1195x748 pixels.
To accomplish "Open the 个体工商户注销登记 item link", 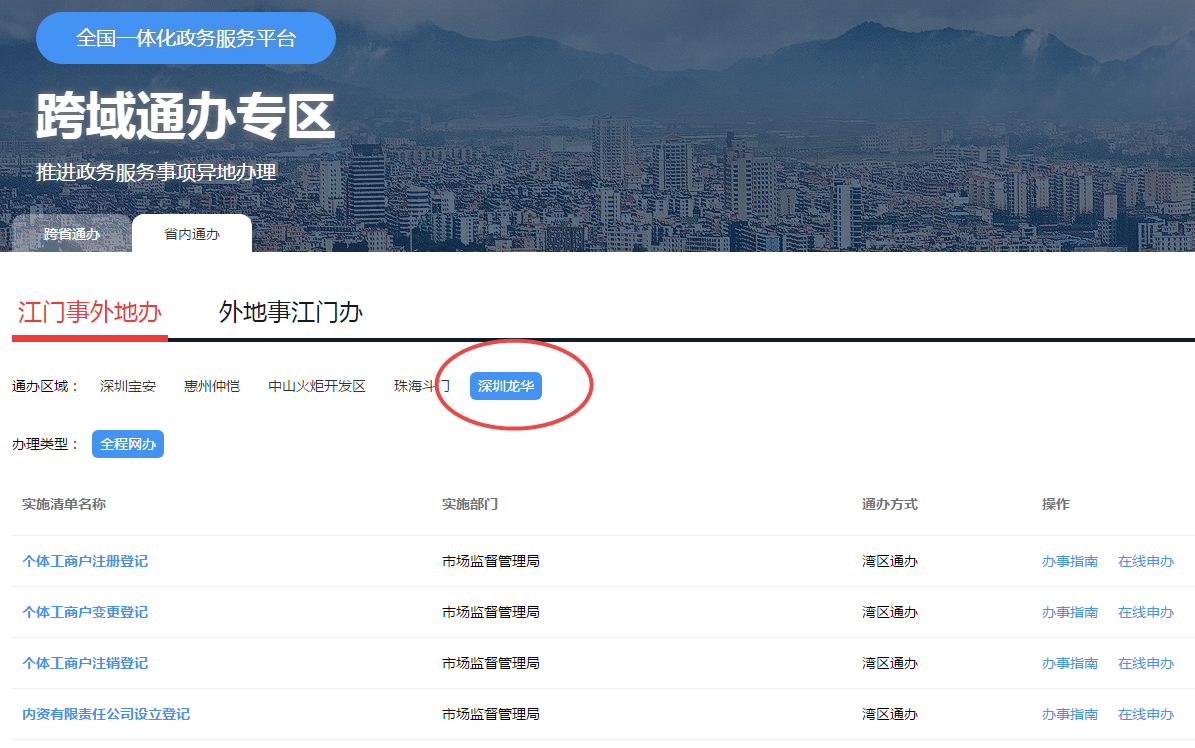I will coord(85,663).
